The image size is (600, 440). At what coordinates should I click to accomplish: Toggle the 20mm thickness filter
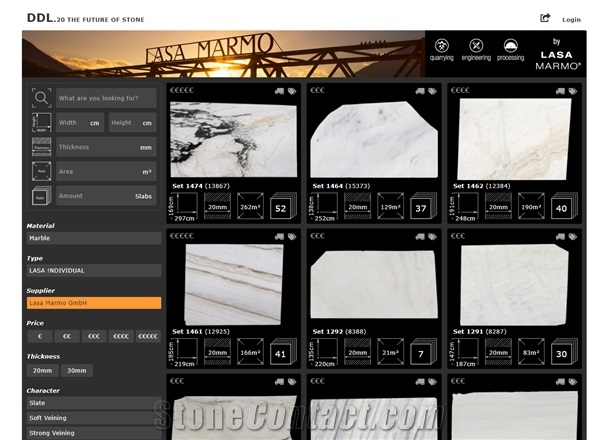click(42, 370)
